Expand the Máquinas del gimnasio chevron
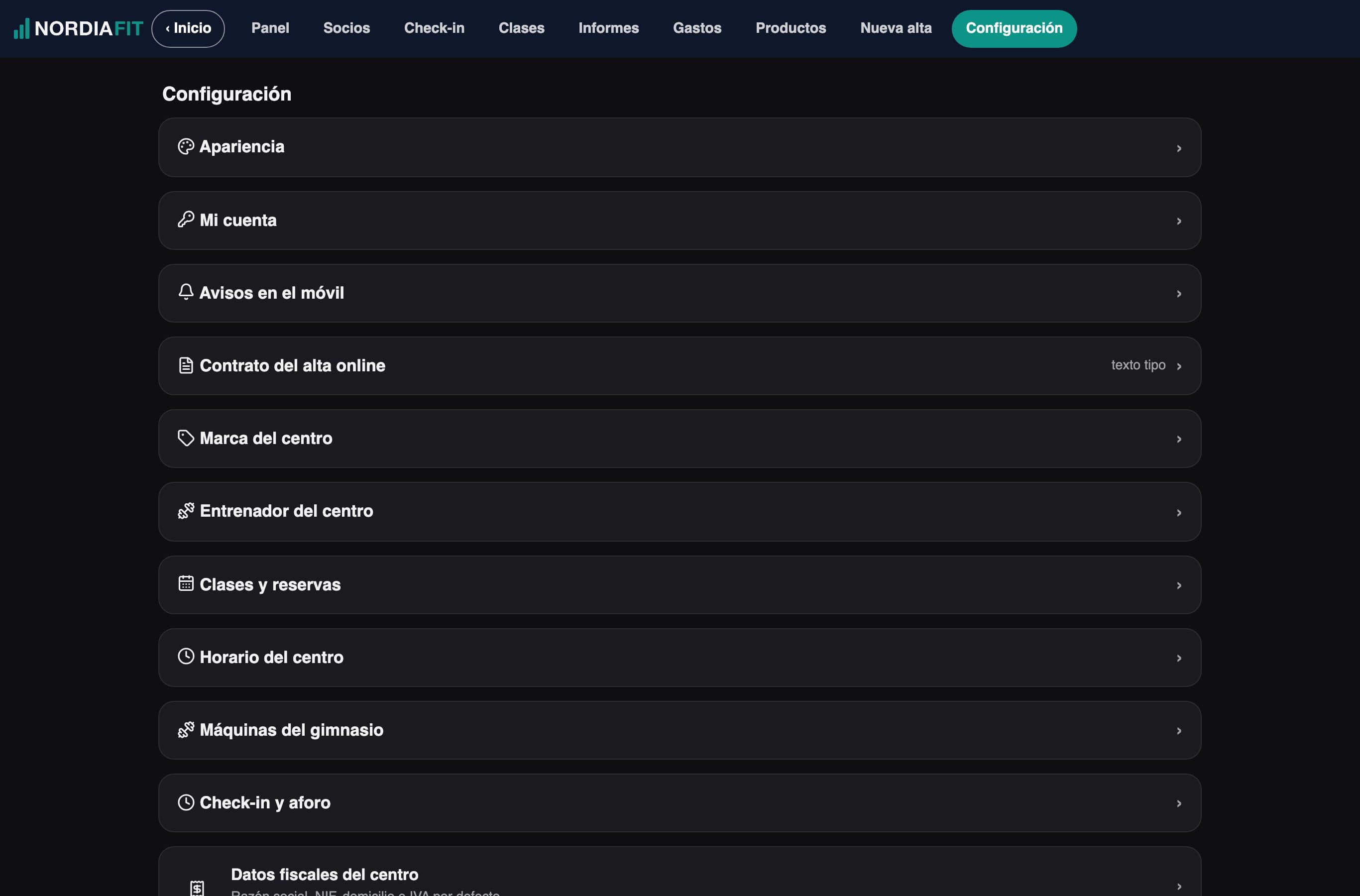Screen dimensions: 1360x896 (x=1179, y=731)
